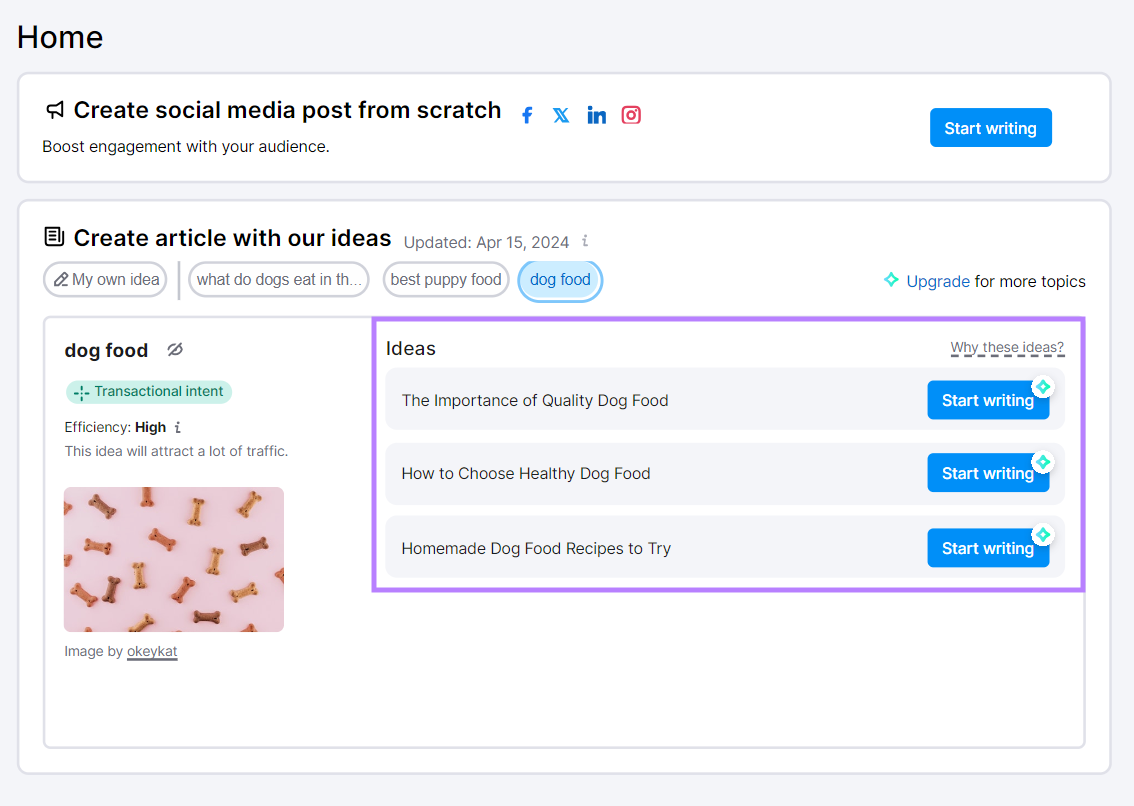
Task: Start writing 'How to Choose Healthy Dog Food'
Action: [987, 473]
